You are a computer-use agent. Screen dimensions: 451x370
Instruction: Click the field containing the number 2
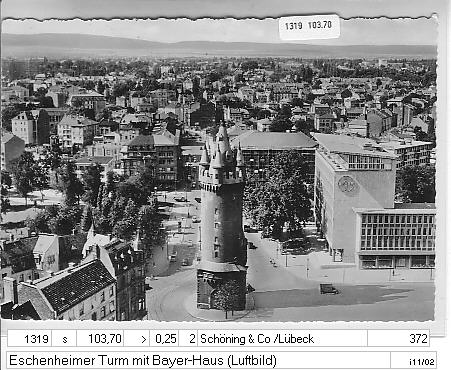point(188,339)
